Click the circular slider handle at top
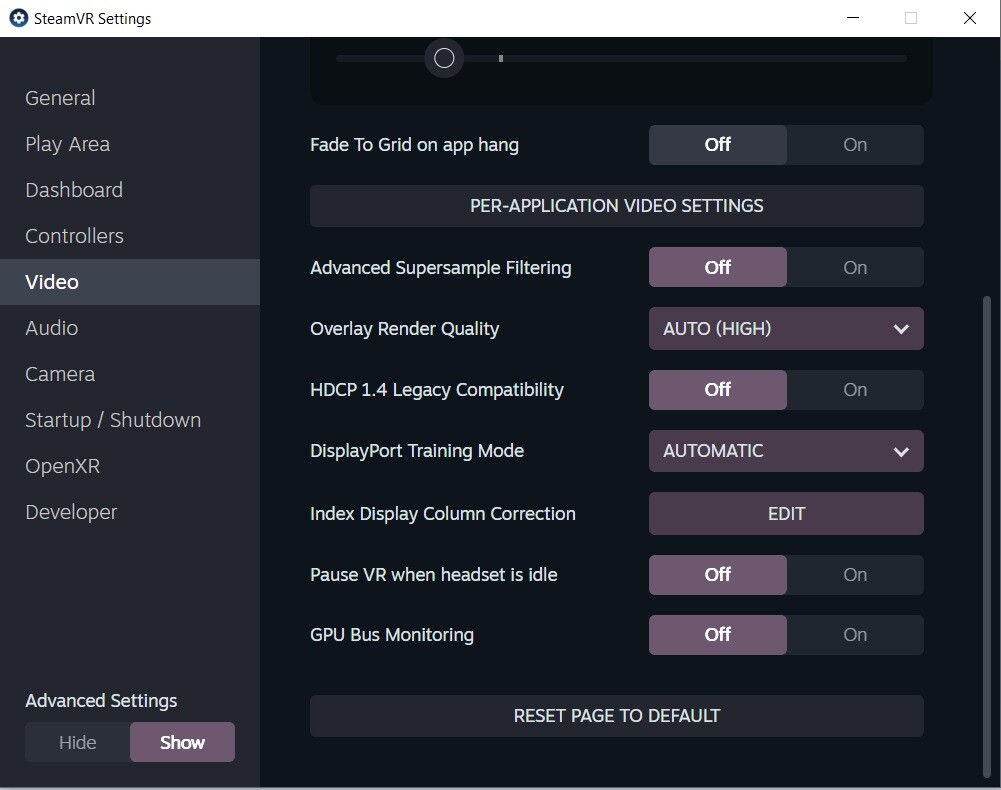 (444, 58)
